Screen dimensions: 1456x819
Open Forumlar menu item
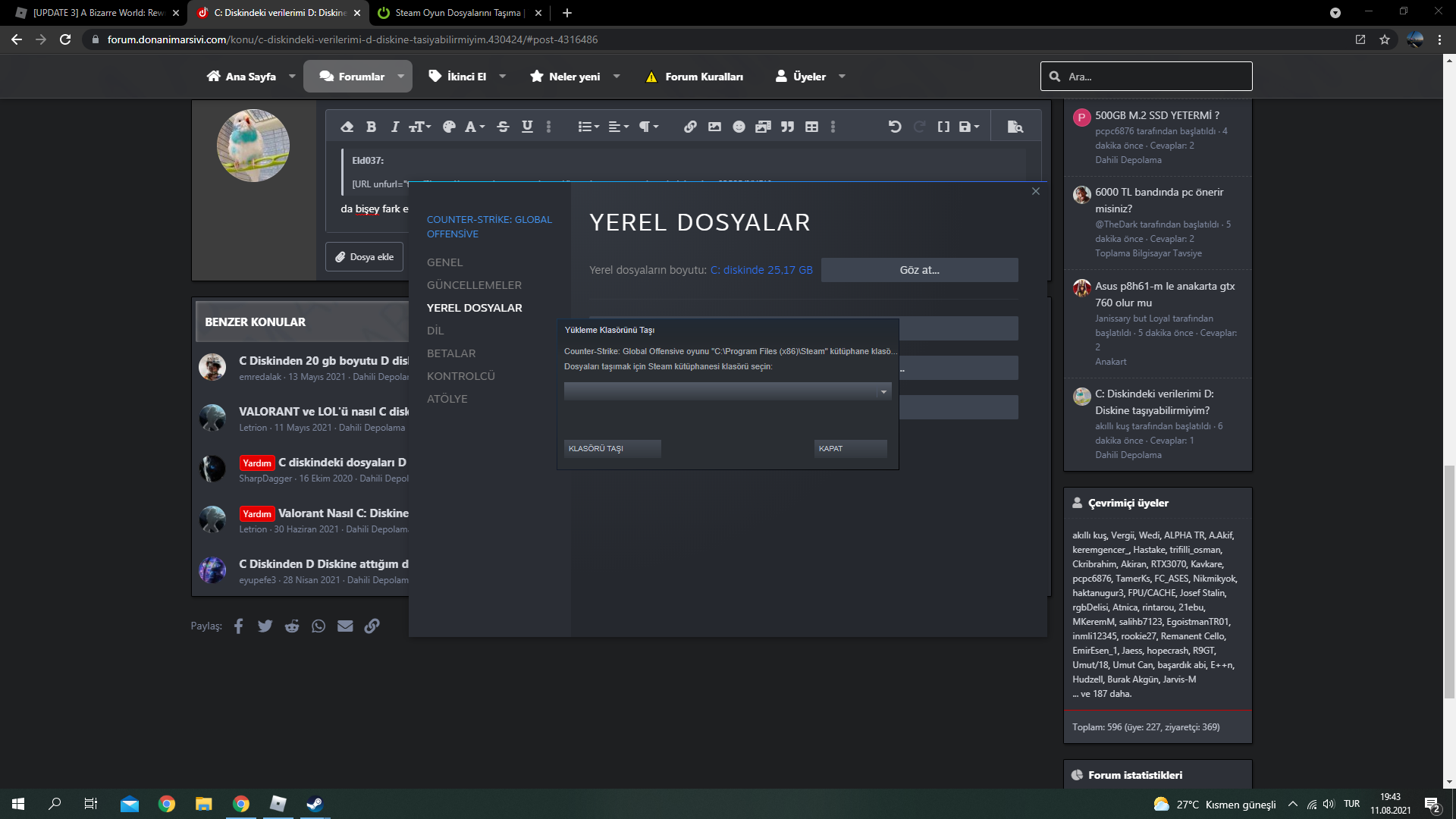point(352,77)
